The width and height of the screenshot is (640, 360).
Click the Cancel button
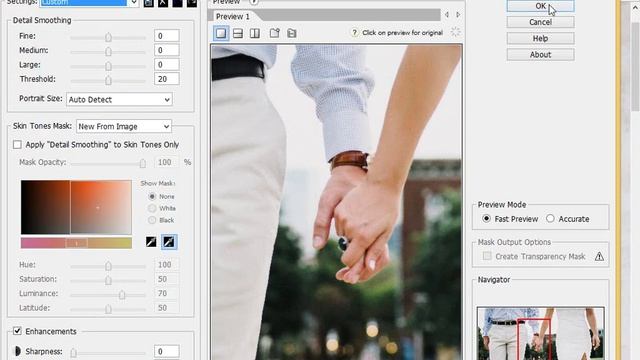coord(540,22)
